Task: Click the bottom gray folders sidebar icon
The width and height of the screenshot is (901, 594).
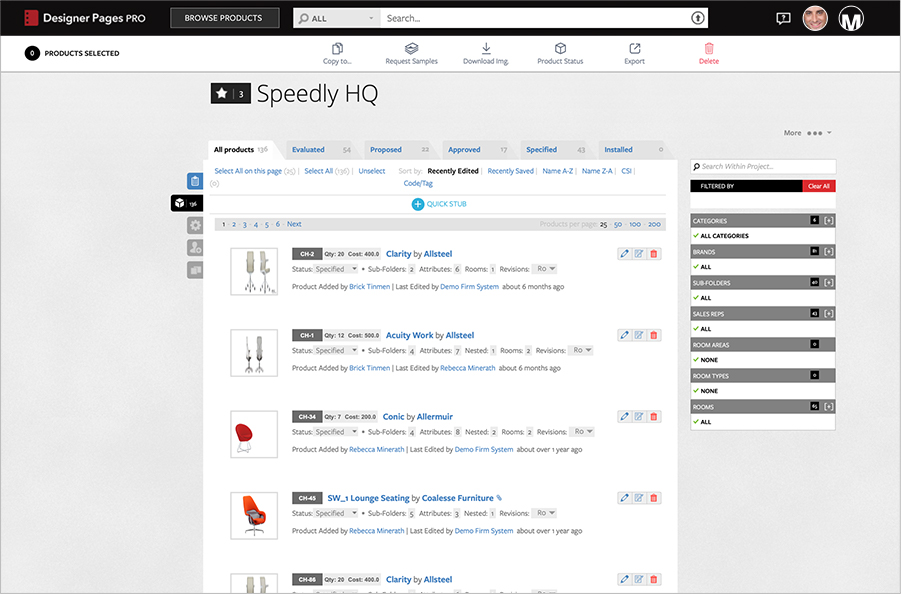Action: pos(195,270)
